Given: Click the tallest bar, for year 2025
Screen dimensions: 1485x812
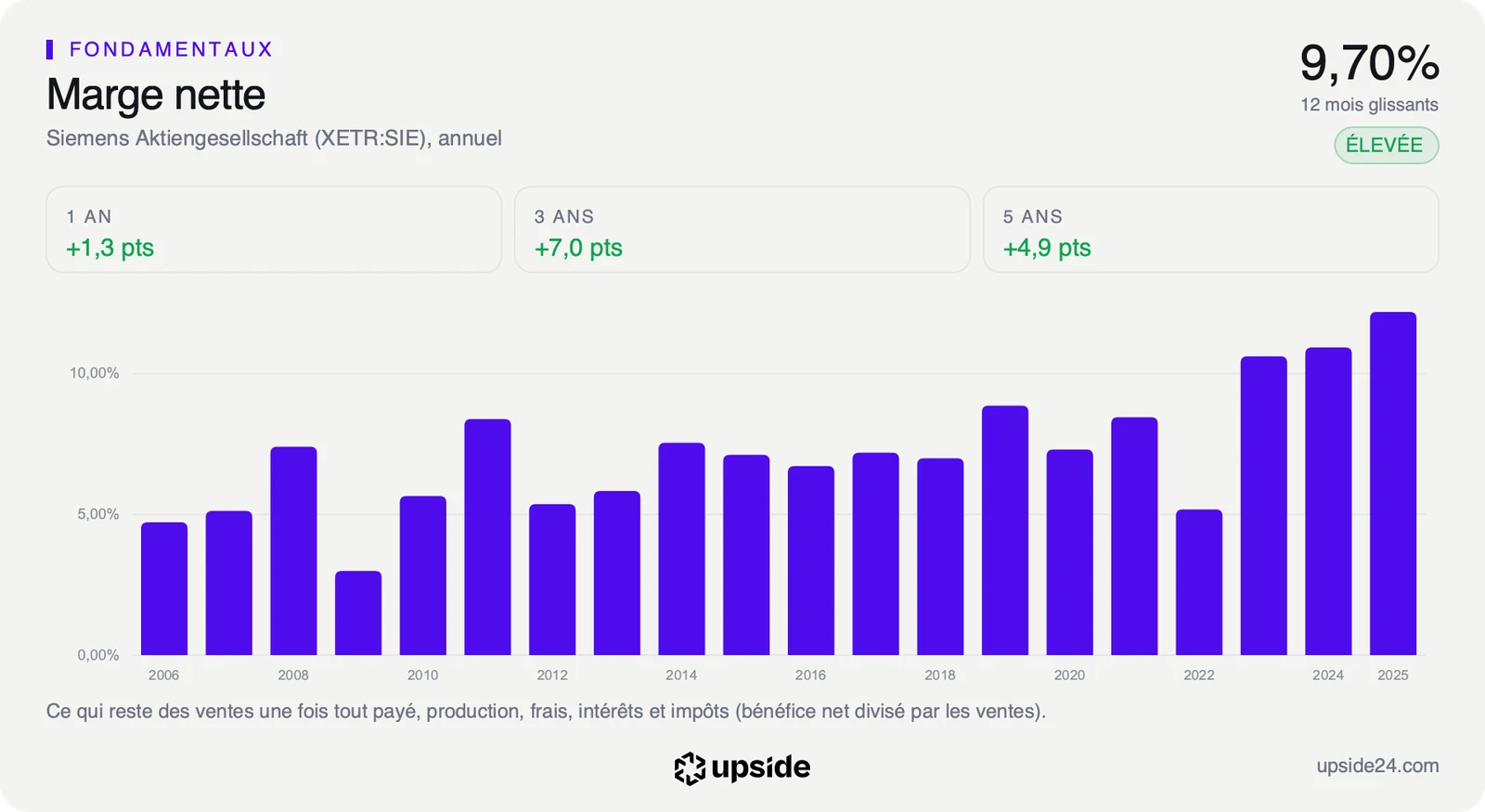Looking at the screenshot, I should click(x=1393, y=483).
